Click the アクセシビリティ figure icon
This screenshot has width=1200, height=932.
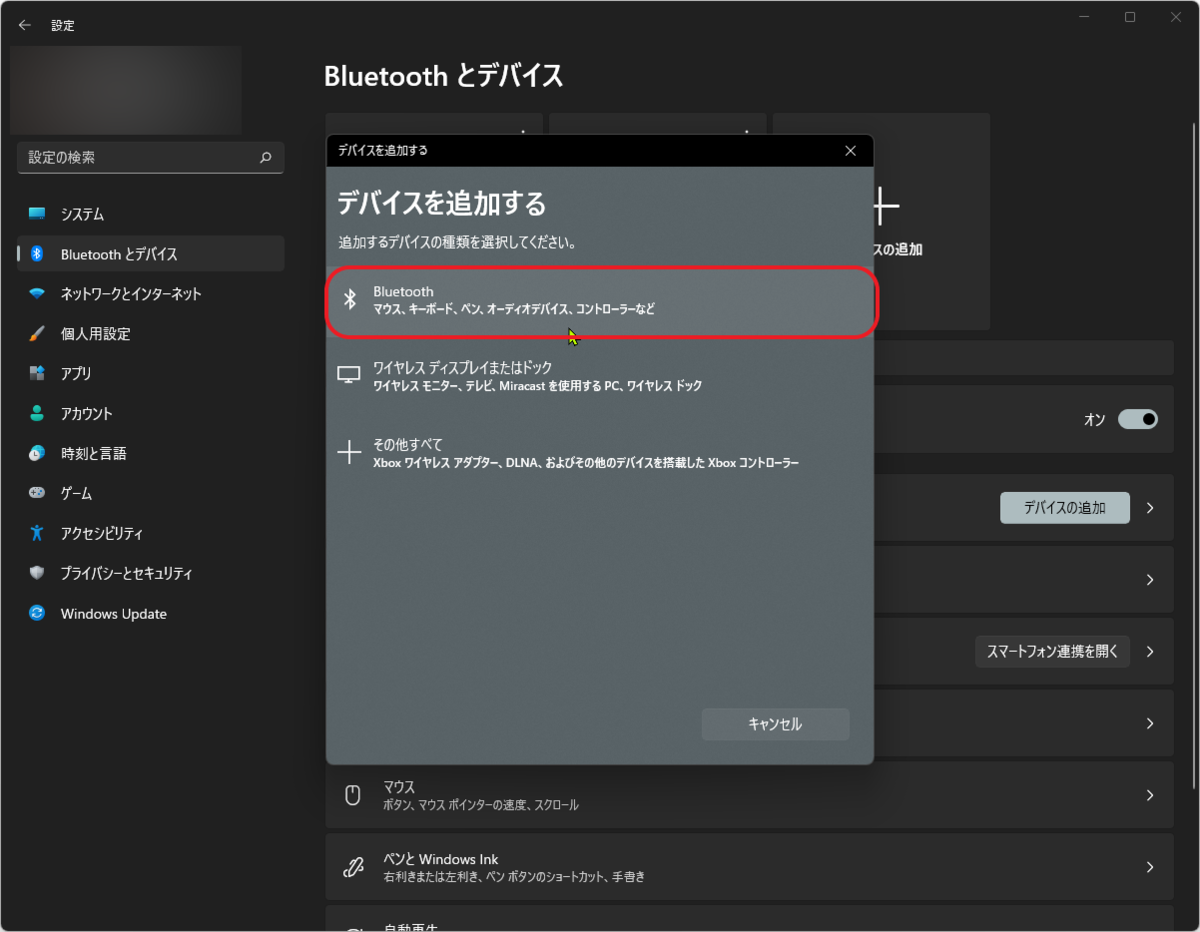pyautogui.click(x=37, y=533)
